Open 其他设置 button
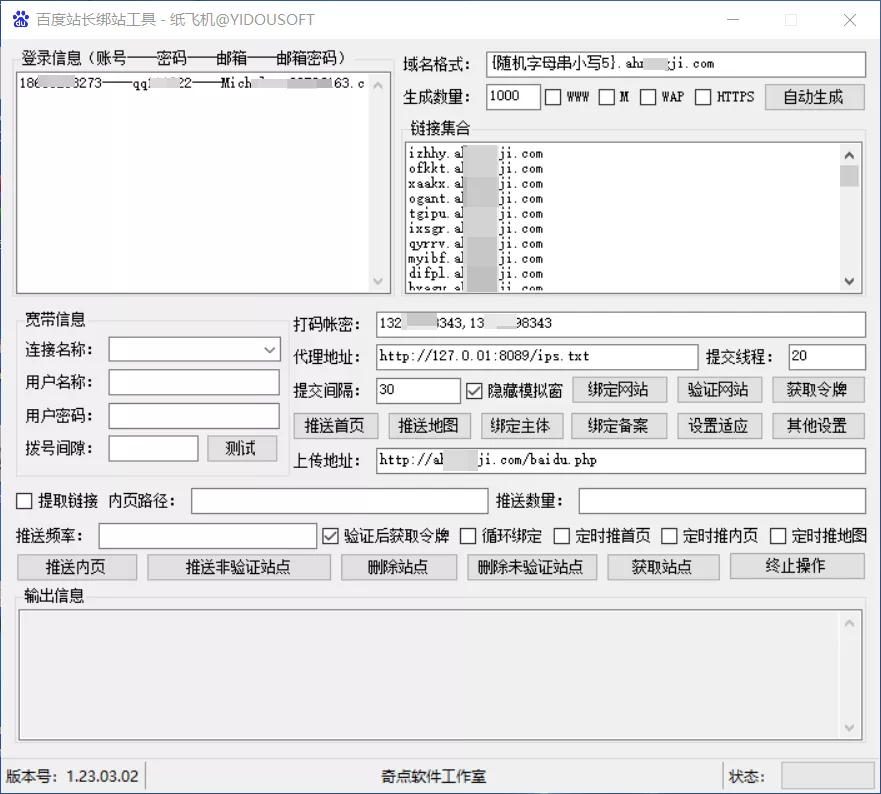 coord(818,426)
